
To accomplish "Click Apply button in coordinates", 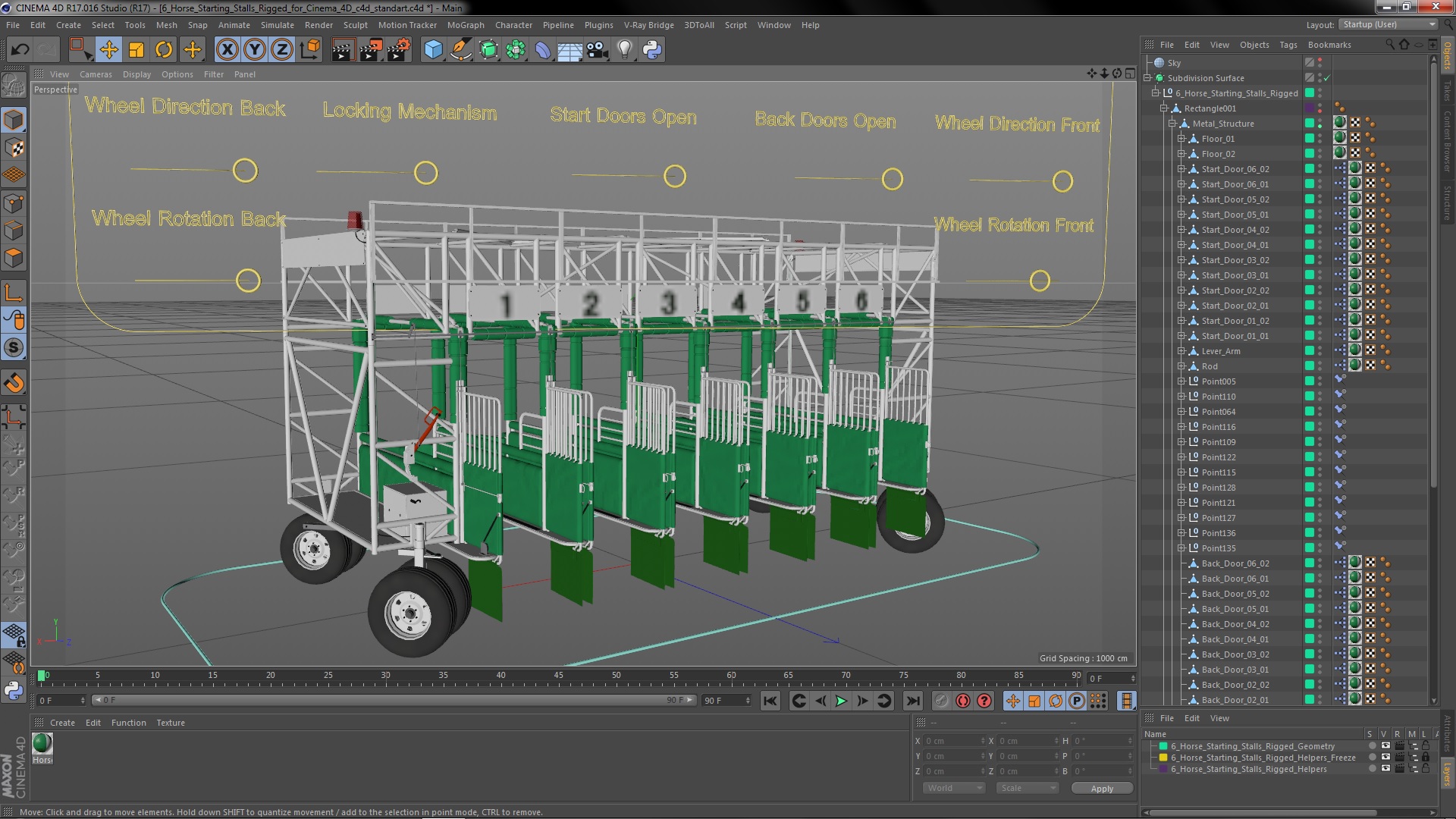I will (x=1102, y=789).
